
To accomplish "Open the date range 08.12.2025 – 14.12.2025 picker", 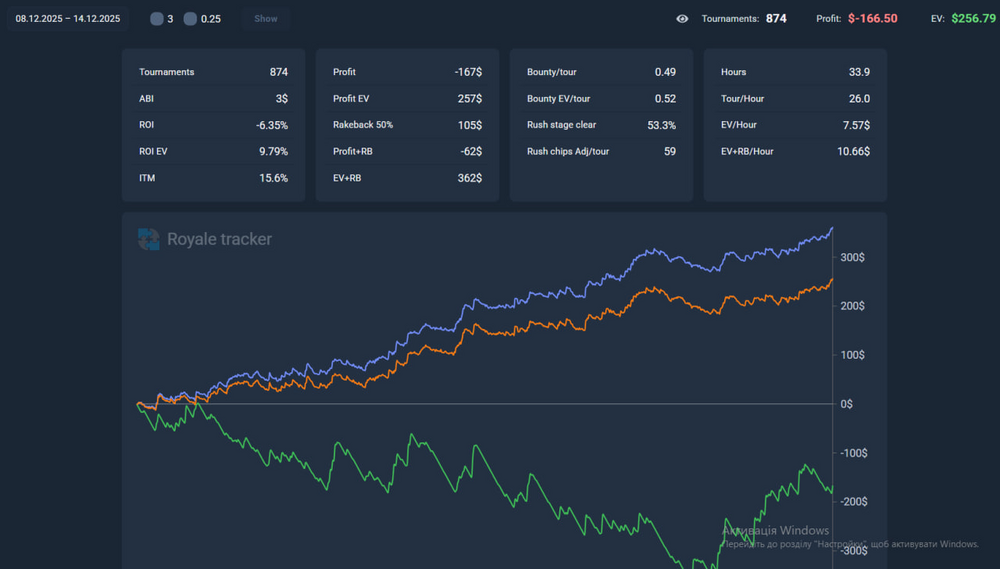I will pyautogui.click(x=68, y=19).
